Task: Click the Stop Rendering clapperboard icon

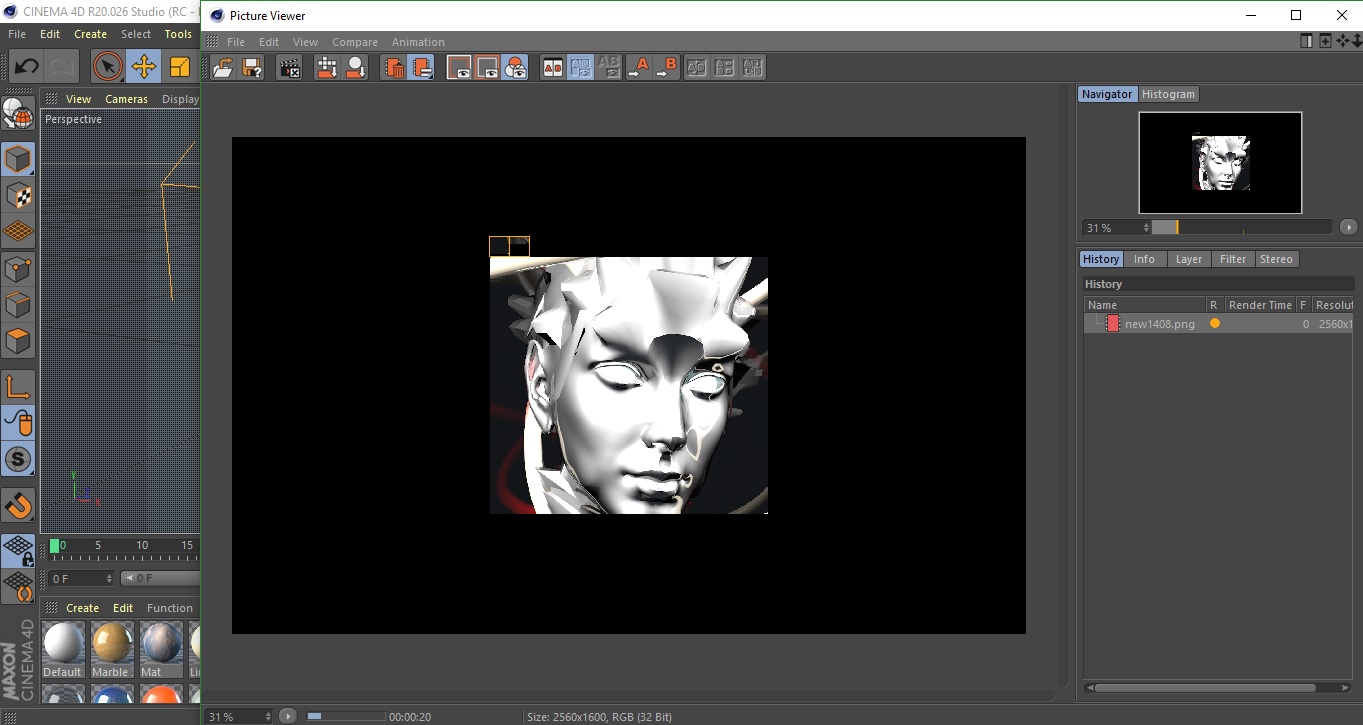Action: coord(290,68)
